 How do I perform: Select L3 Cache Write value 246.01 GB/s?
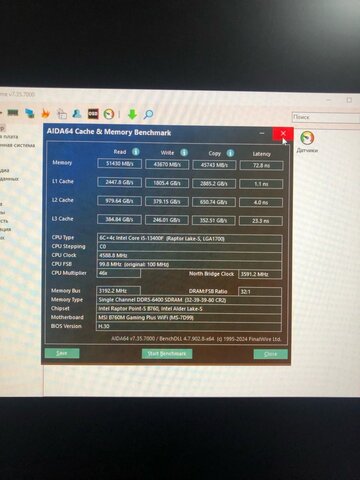(166, 220)
